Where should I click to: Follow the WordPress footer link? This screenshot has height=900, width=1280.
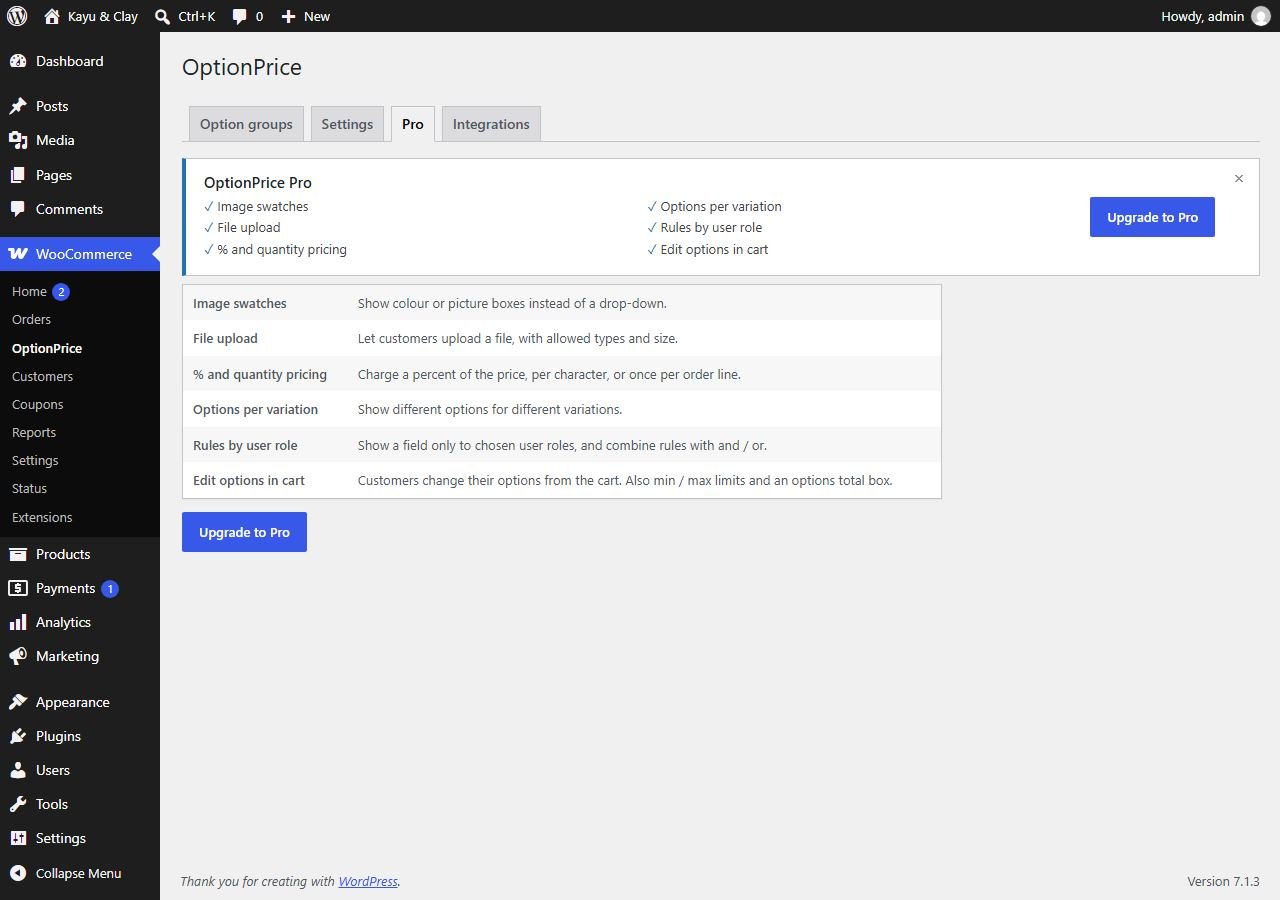(368, 881)
